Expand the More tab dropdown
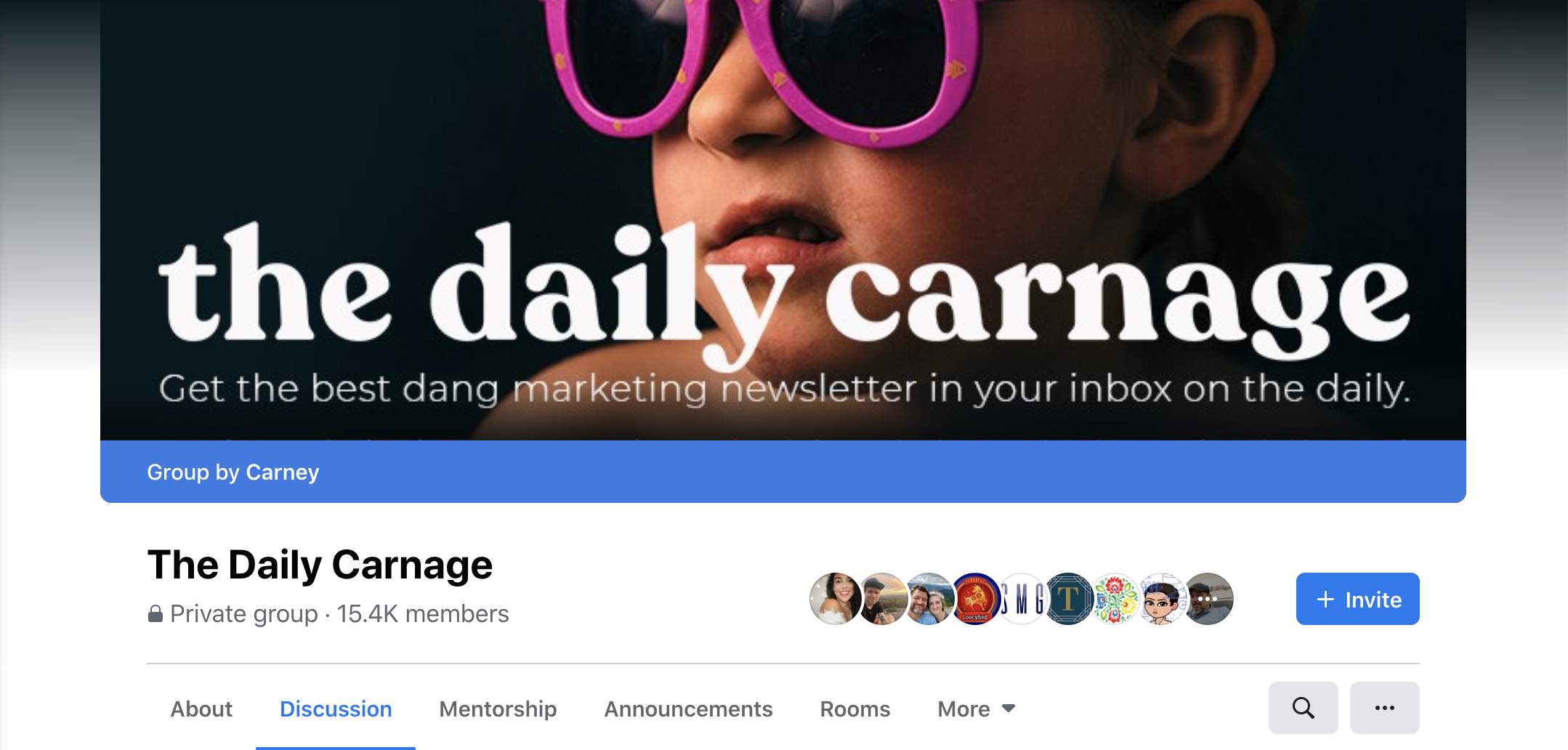 pos(976,709)
